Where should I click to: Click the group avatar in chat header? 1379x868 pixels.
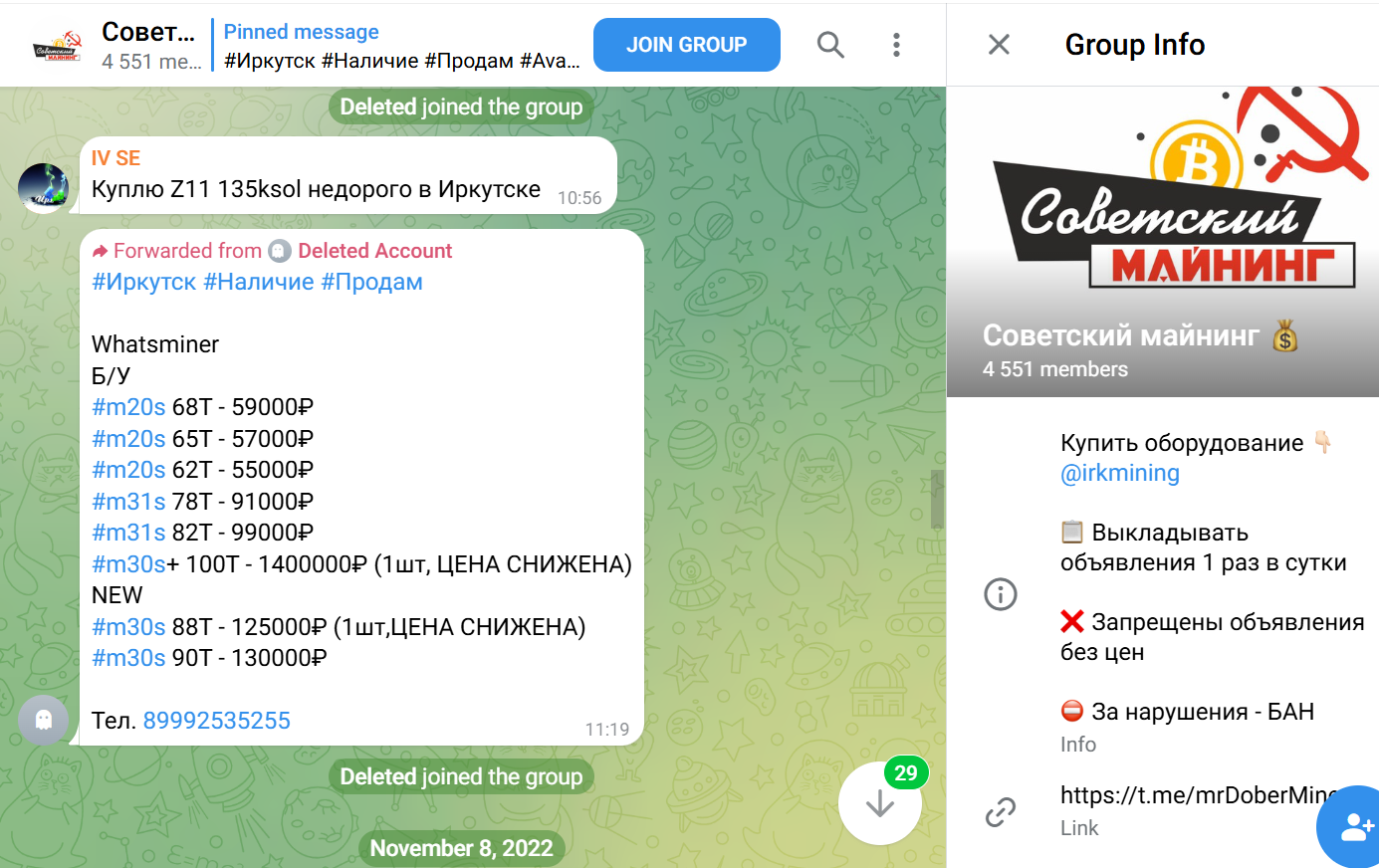click(x=58, y=46)
